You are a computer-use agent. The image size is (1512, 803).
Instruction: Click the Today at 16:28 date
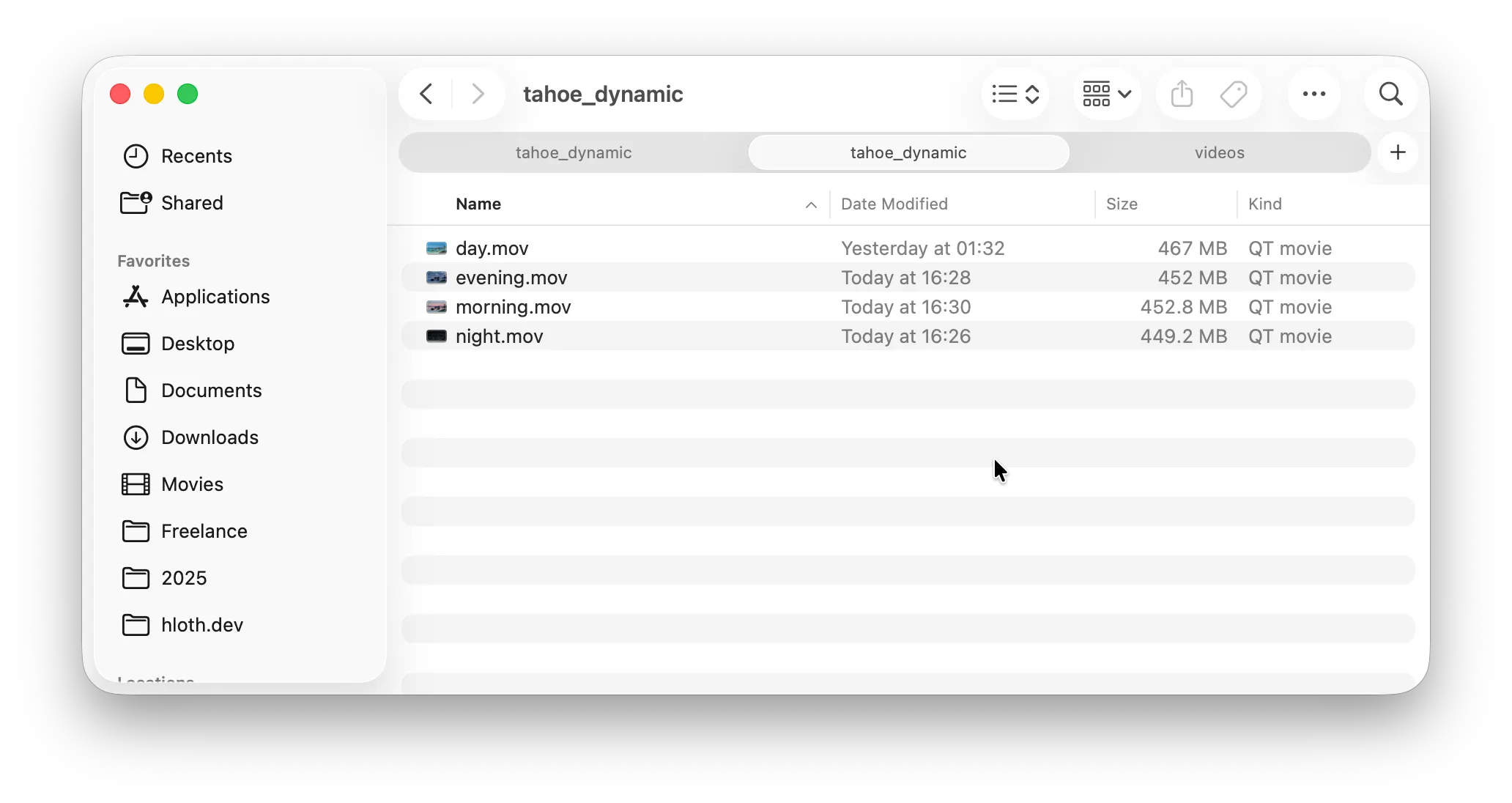[x=905, y=278]
